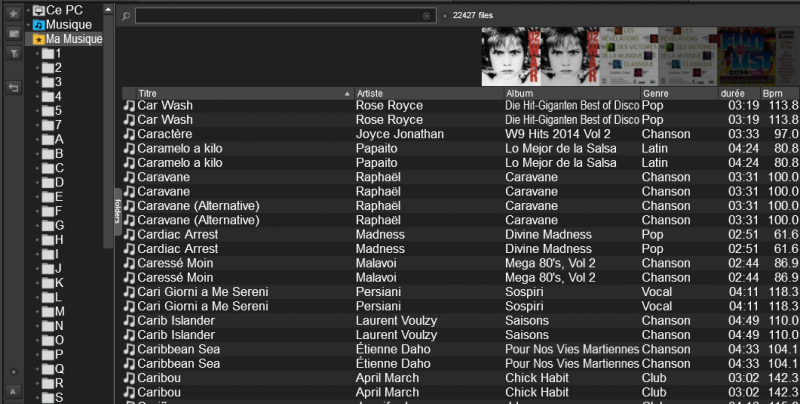This screenshot has height=404, width=800.
Task: Open folder M in the folder tree
Action: [60, 312]
